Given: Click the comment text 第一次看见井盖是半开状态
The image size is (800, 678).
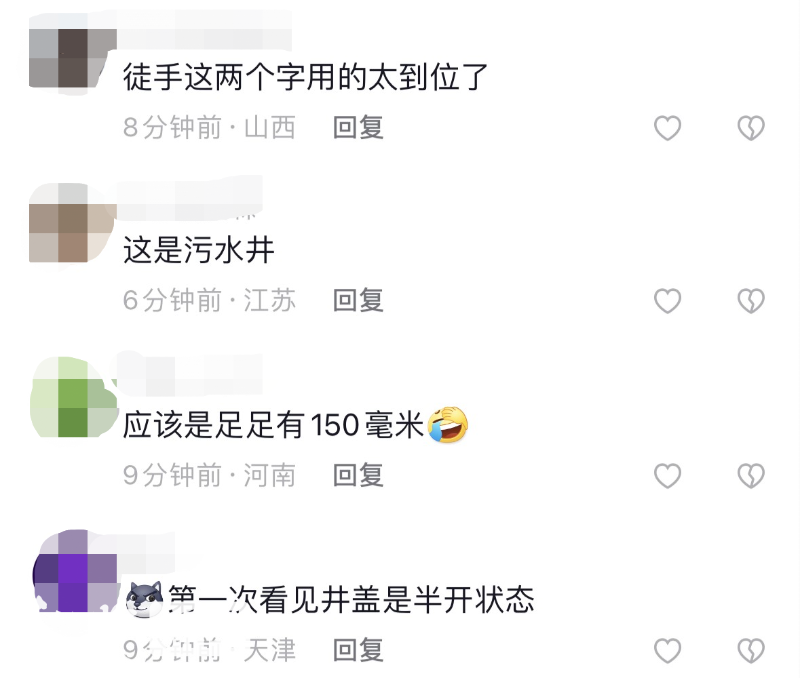Looking at the screenshot, I should (351, 599).
